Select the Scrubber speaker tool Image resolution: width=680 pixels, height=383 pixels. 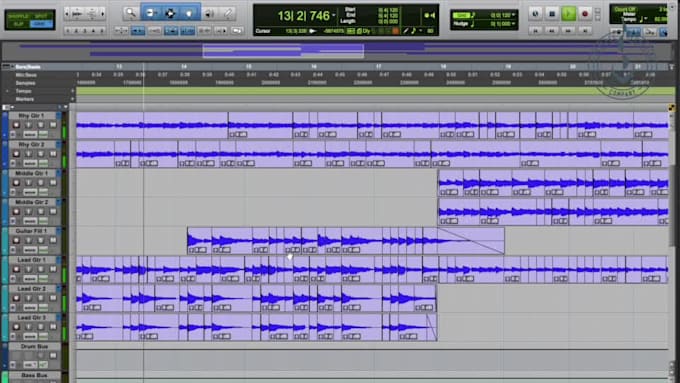click(209, 13)
